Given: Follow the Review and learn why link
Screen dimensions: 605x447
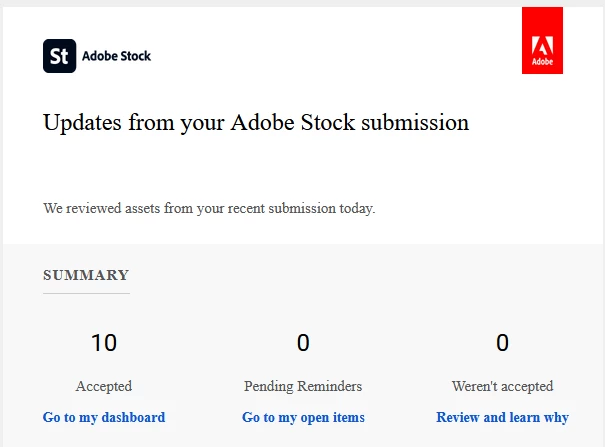Looking at the screenshot, I should pos(502,417).
